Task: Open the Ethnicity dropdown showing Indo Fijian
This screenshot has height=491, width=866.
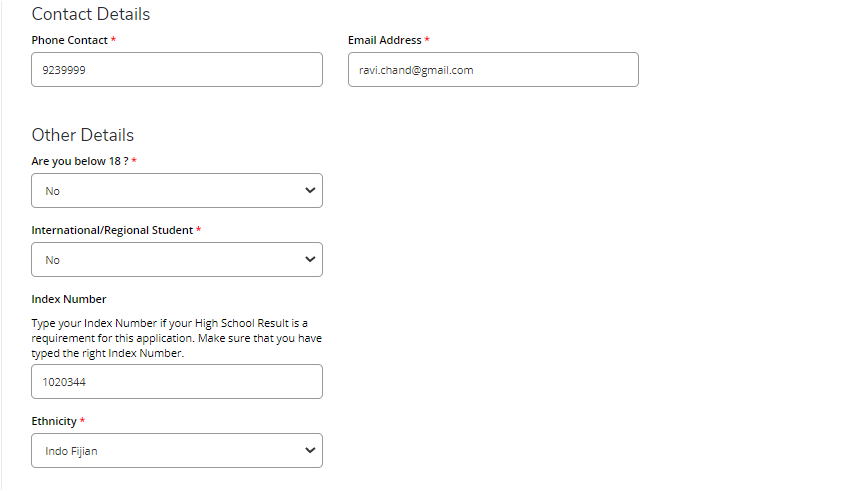Action: coord(177,451)
